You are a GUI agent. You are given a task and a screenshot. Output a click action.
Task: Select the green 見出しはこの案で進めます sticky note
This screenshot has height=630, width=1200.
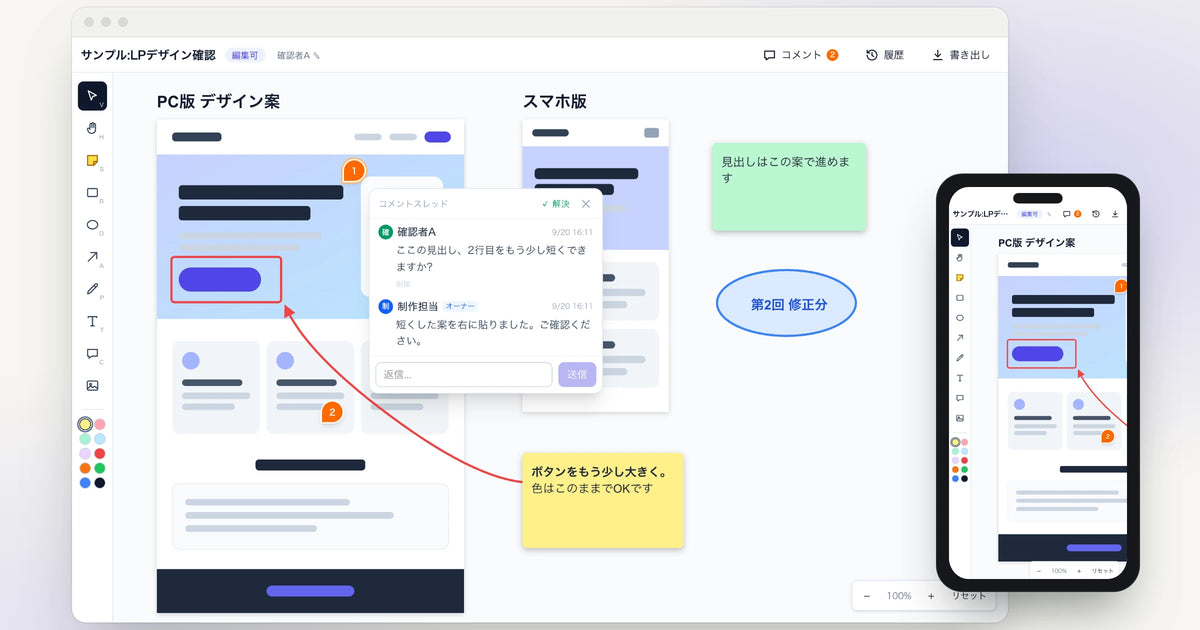point(789,186)
